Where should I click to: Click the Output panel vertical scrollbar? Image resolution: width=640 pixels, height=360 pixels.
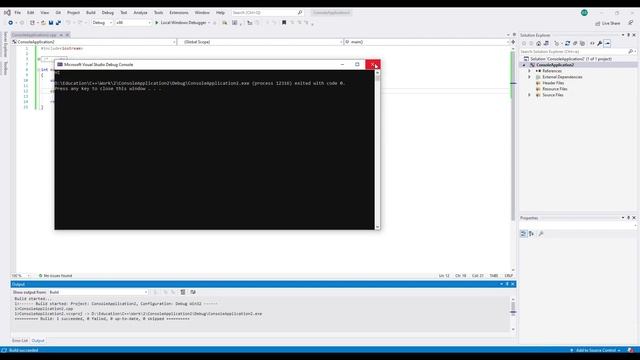[x=513, y=313]
